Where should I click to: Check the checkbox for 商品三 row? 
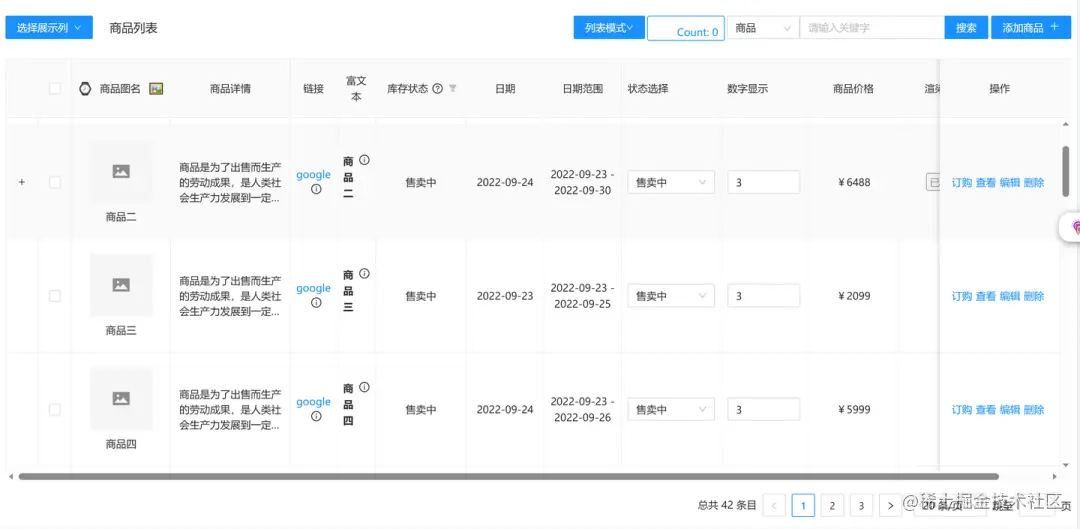coord(55,296)
